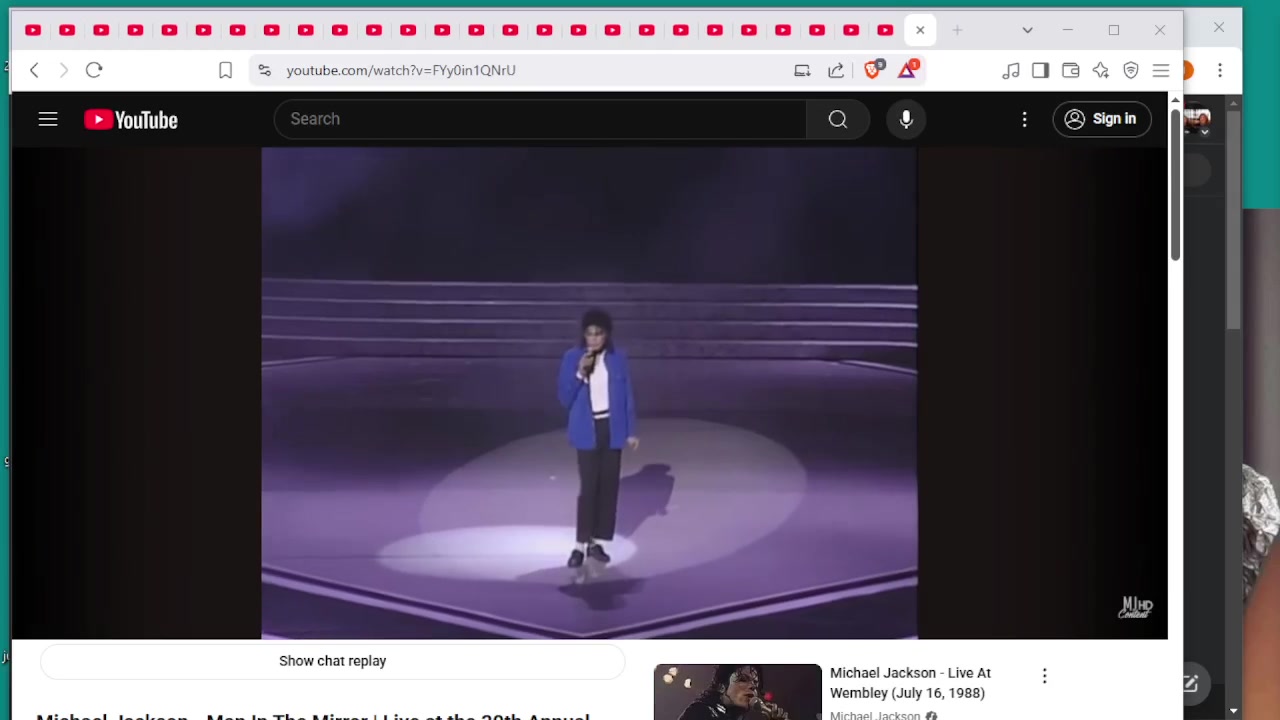Open options menu for Wembley video suggestion
Viewport: 1280px width, 720px height.
(x=1044, y=677)
